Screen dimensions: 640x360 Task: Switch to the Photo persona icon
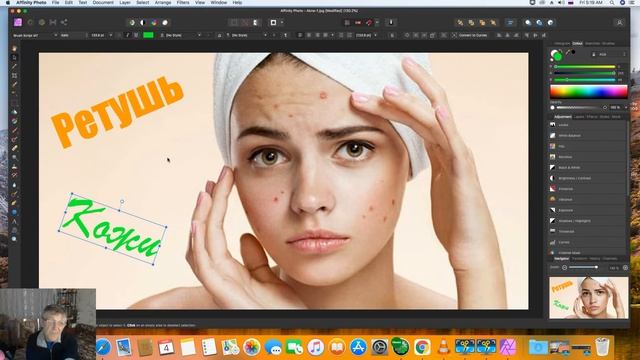(18, 22)
